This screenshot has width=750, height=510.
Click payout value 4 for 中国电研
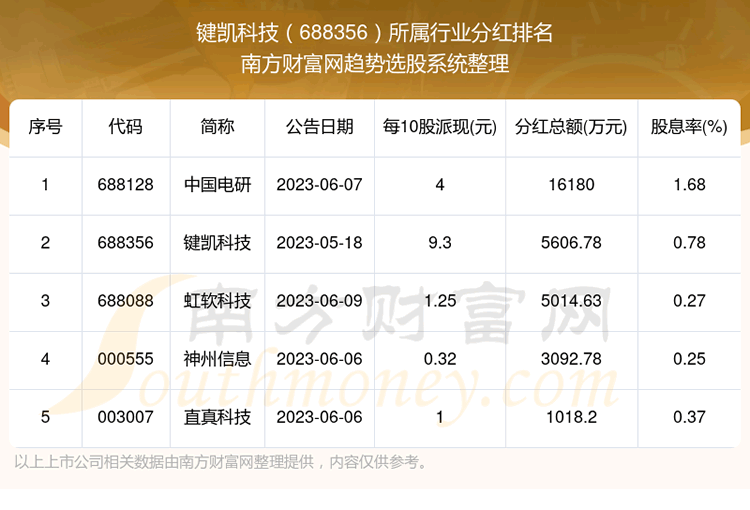coord(440,185)
